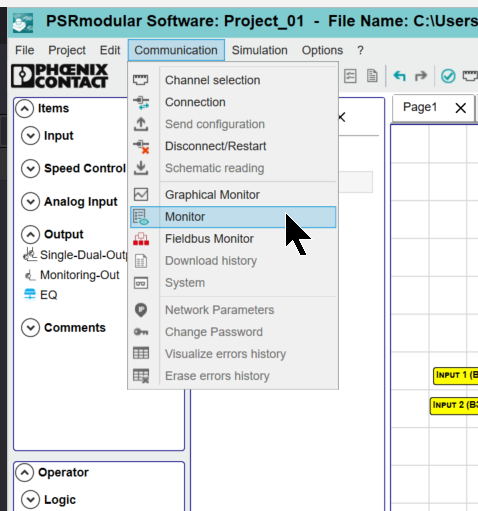This screenshot has height=511, width=478.
Task: Select Disconnect/Restart menu entry
Action: pos(233,146)
